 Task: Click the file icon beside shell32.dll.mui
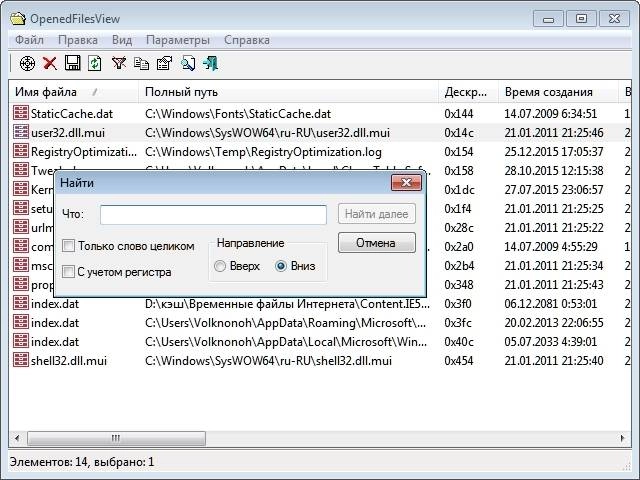pos(21,360)
